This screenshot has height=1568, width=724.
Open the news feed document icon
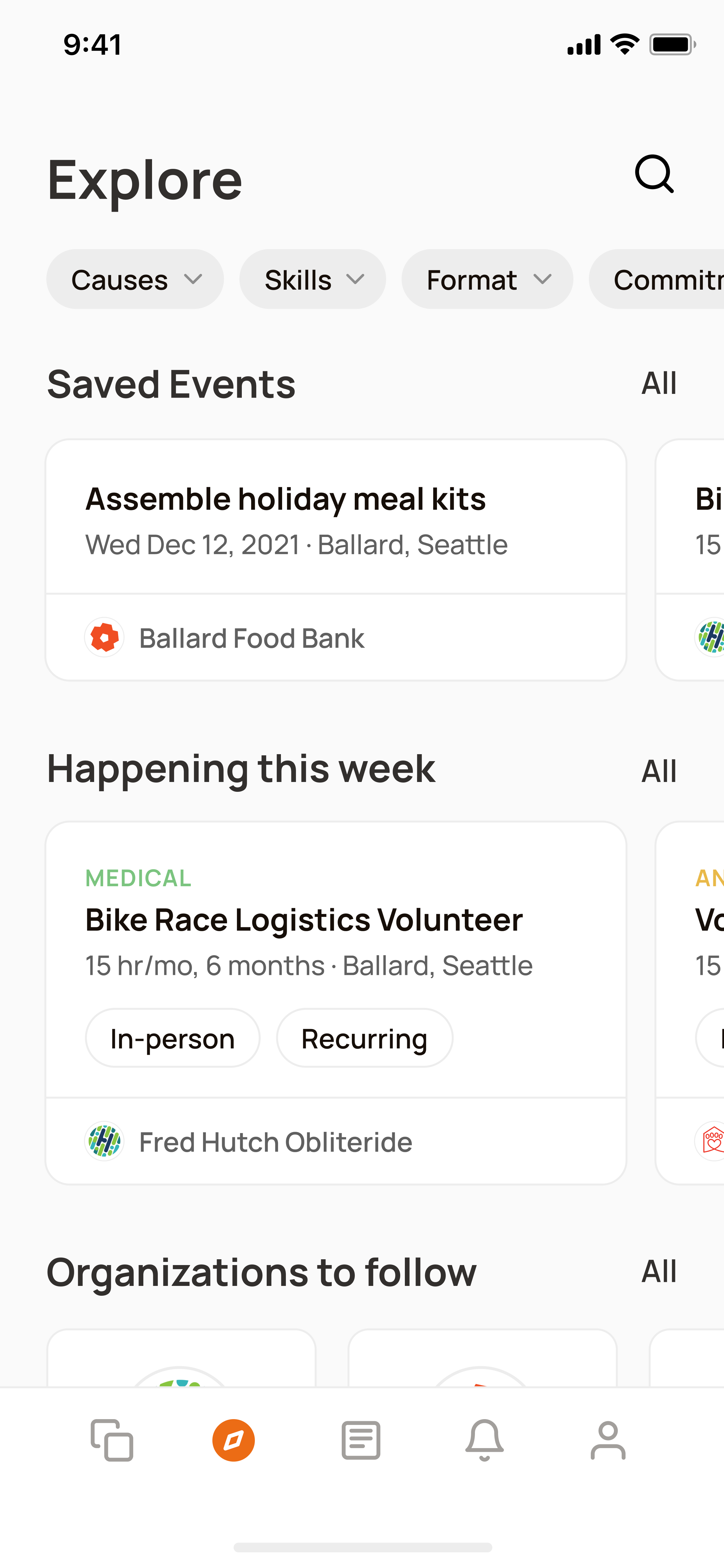(361, 1440)
